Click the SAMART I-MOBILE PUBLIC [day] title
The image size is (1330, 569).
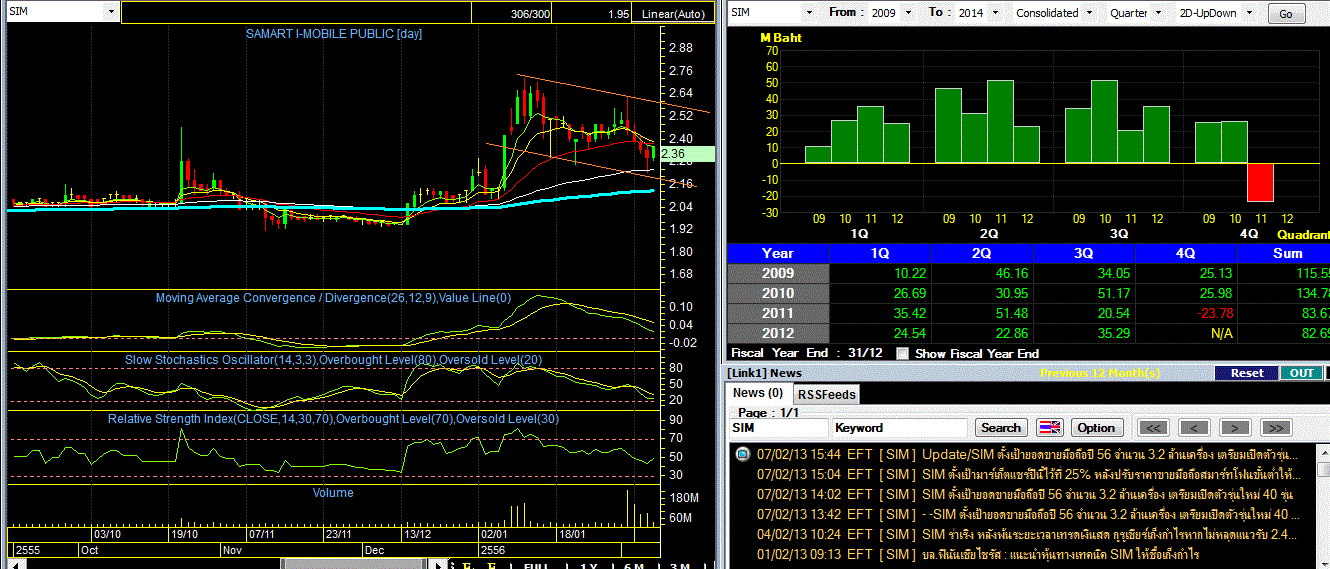[334, 33]
